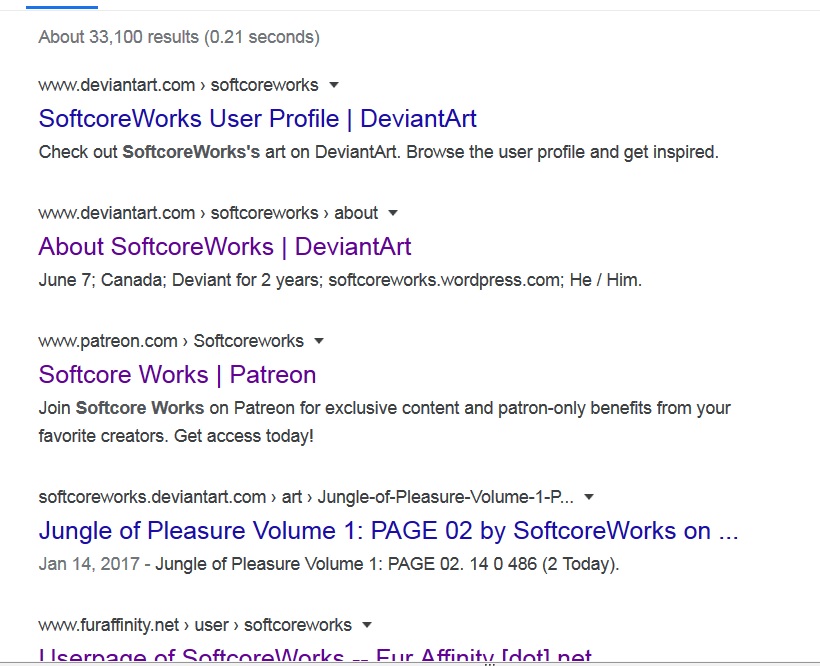The image size is (820, 666).
Task: Click snippet 'Join Softcore Works on Patreon'
Action: 384,422
